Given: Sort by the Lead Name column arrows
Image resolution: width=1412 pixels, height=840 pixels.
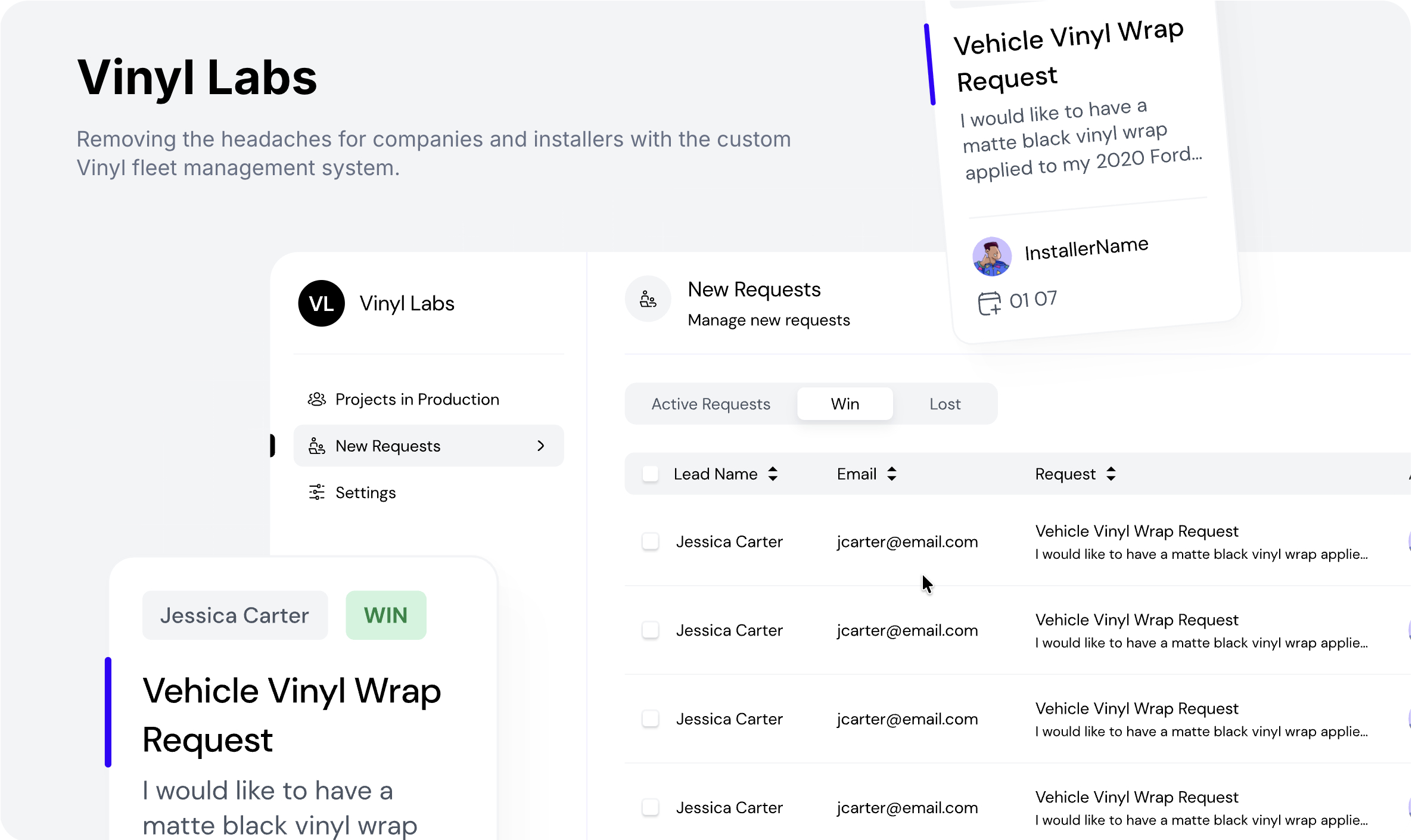Looking at the screenshot, I should (773, 474).
